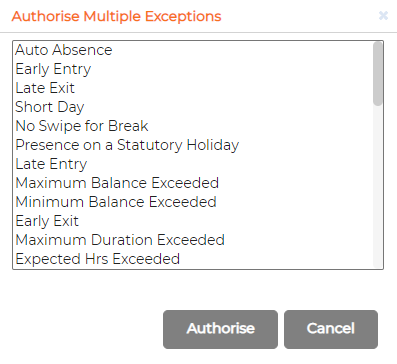Viewport: 397px width, 364px height.
Task: Choose Late Exit from the list
Action: [193, 88]
